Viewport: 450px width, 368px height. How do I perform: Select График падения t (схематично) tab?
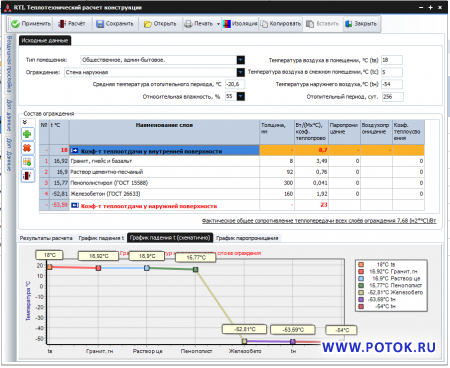[170, 238]
